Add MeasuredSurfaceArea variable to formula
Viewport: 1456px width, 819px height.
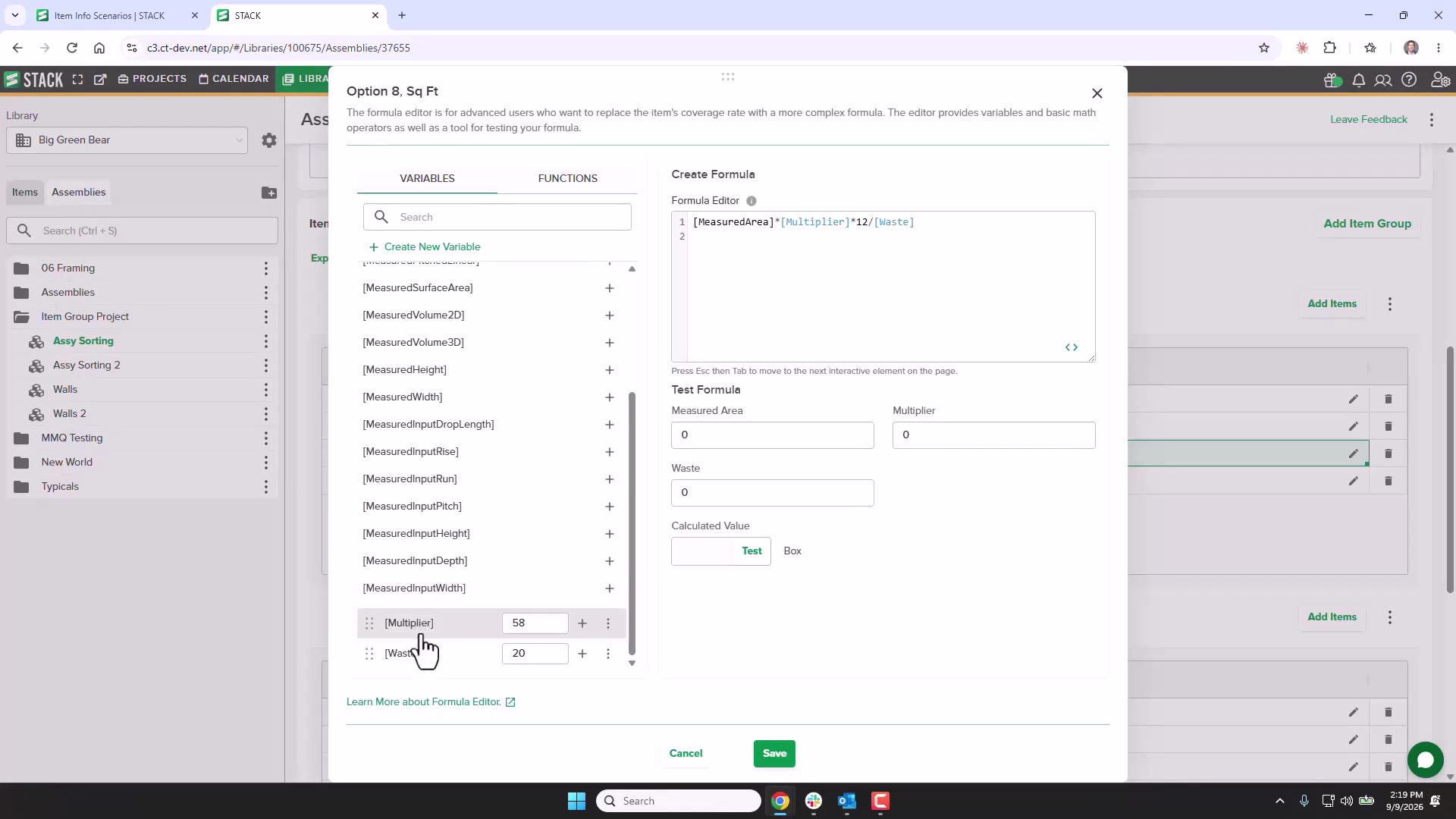[x=610, y=288]
